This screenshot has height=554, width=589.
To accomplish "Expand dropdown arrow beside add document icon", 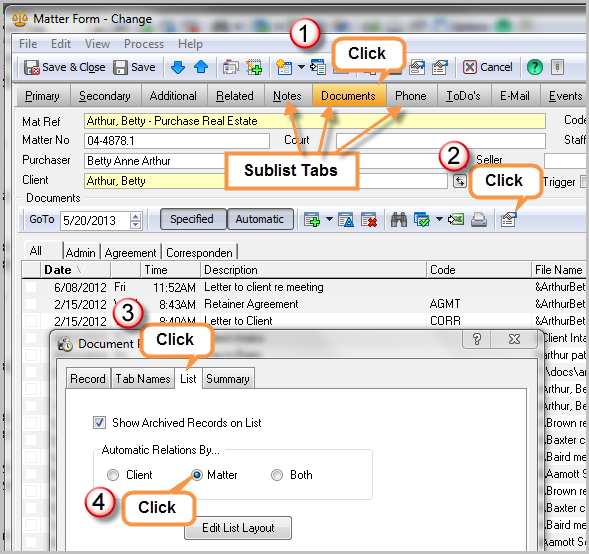I will [x=329, y=219].
